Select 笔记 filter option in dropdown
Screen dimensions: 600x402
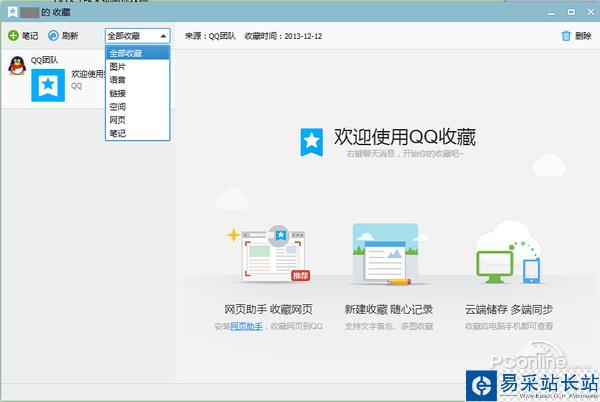pos(137,133)
